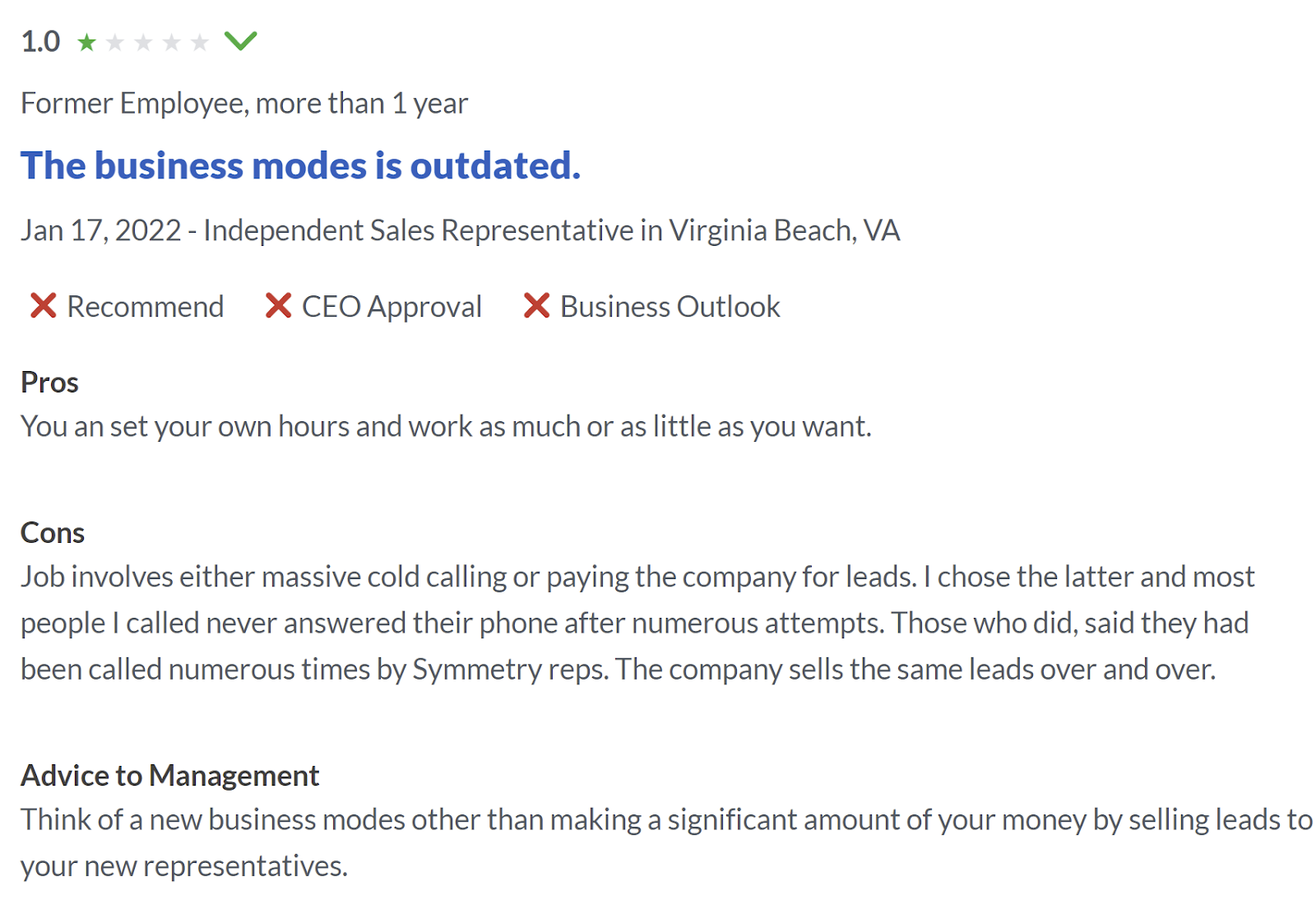Click the second gray rating star
Screen dimensions: 1316x900
pos(115,42)
